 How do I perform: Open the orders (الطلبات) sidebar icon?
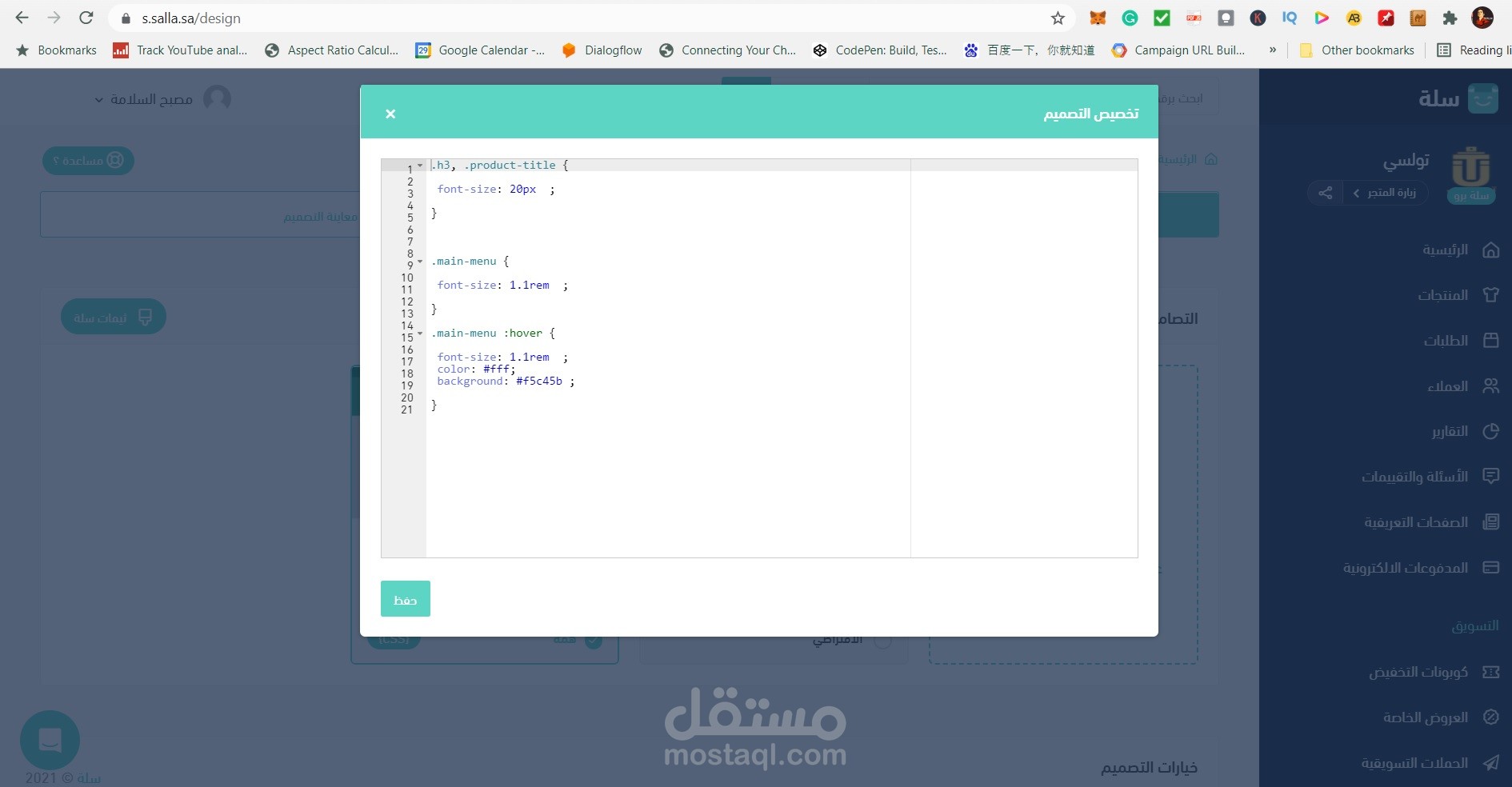point(1490,340)
